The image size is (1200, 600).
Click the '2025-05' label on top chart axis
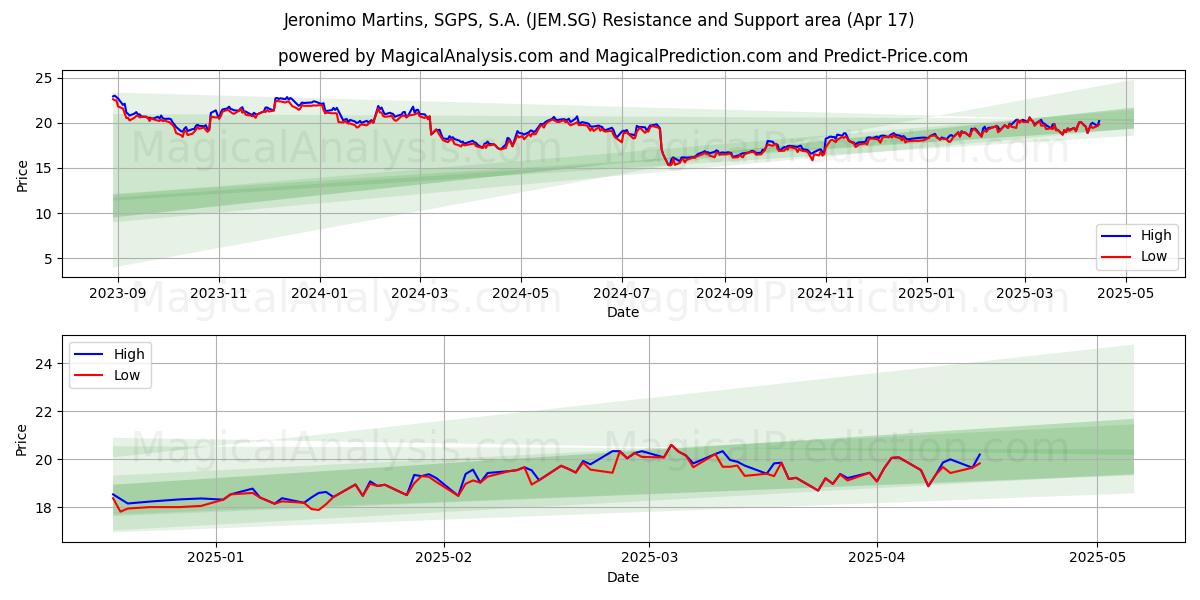coord(1126,293)
